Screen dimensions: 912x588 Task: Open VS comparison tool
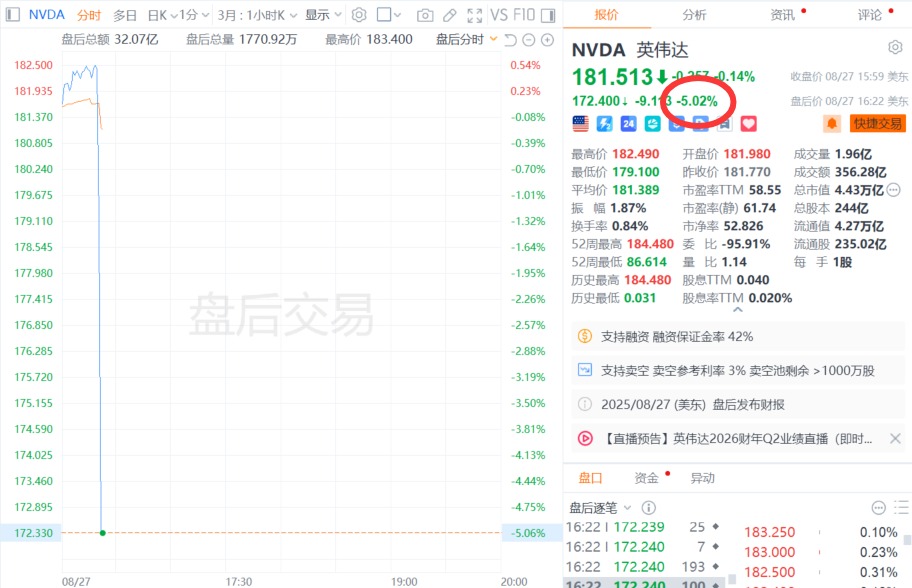[x=499, y=15]
